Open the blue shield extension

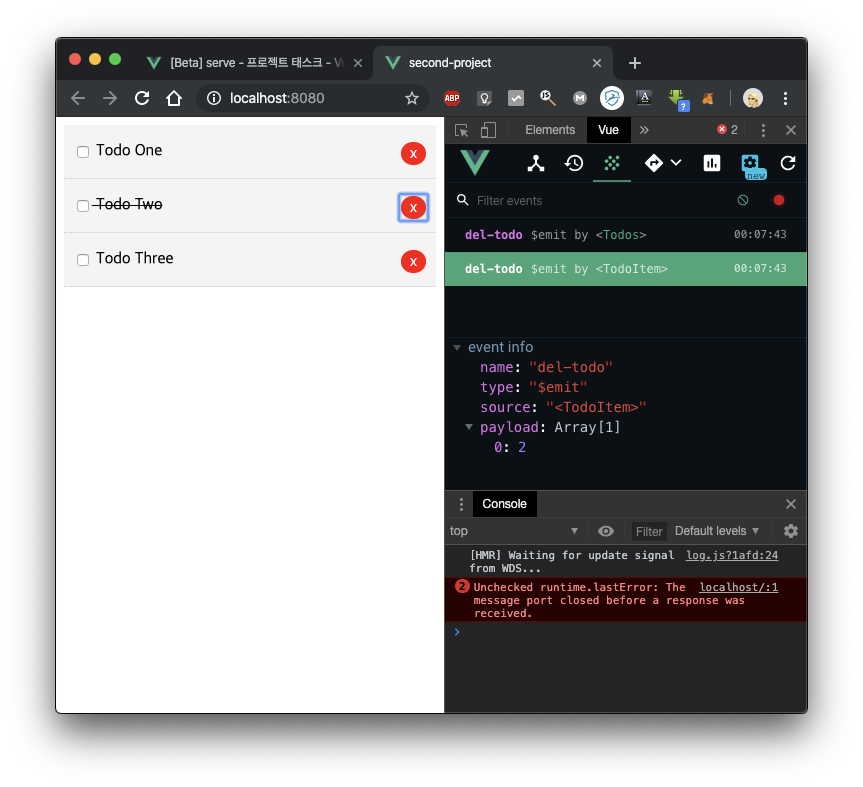[611, 98]
